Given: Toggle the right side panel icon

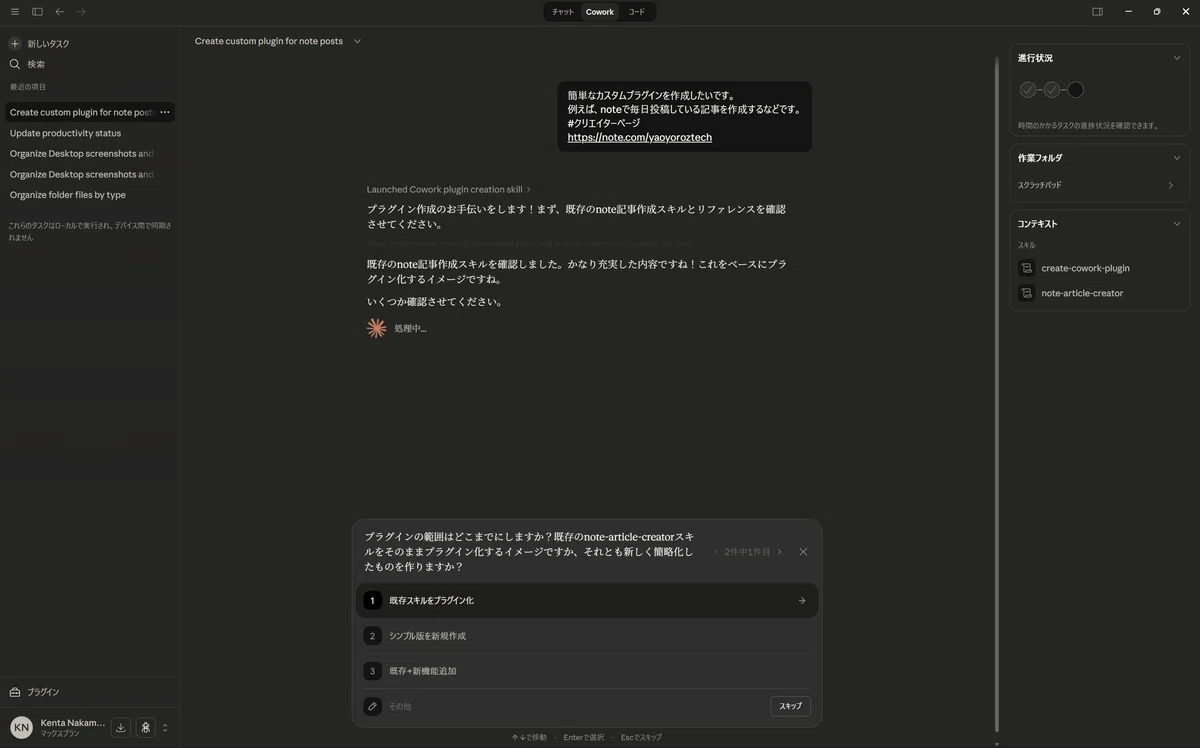Looking at the screenshot, I should pyautogui.click(x=1097, y=12).
